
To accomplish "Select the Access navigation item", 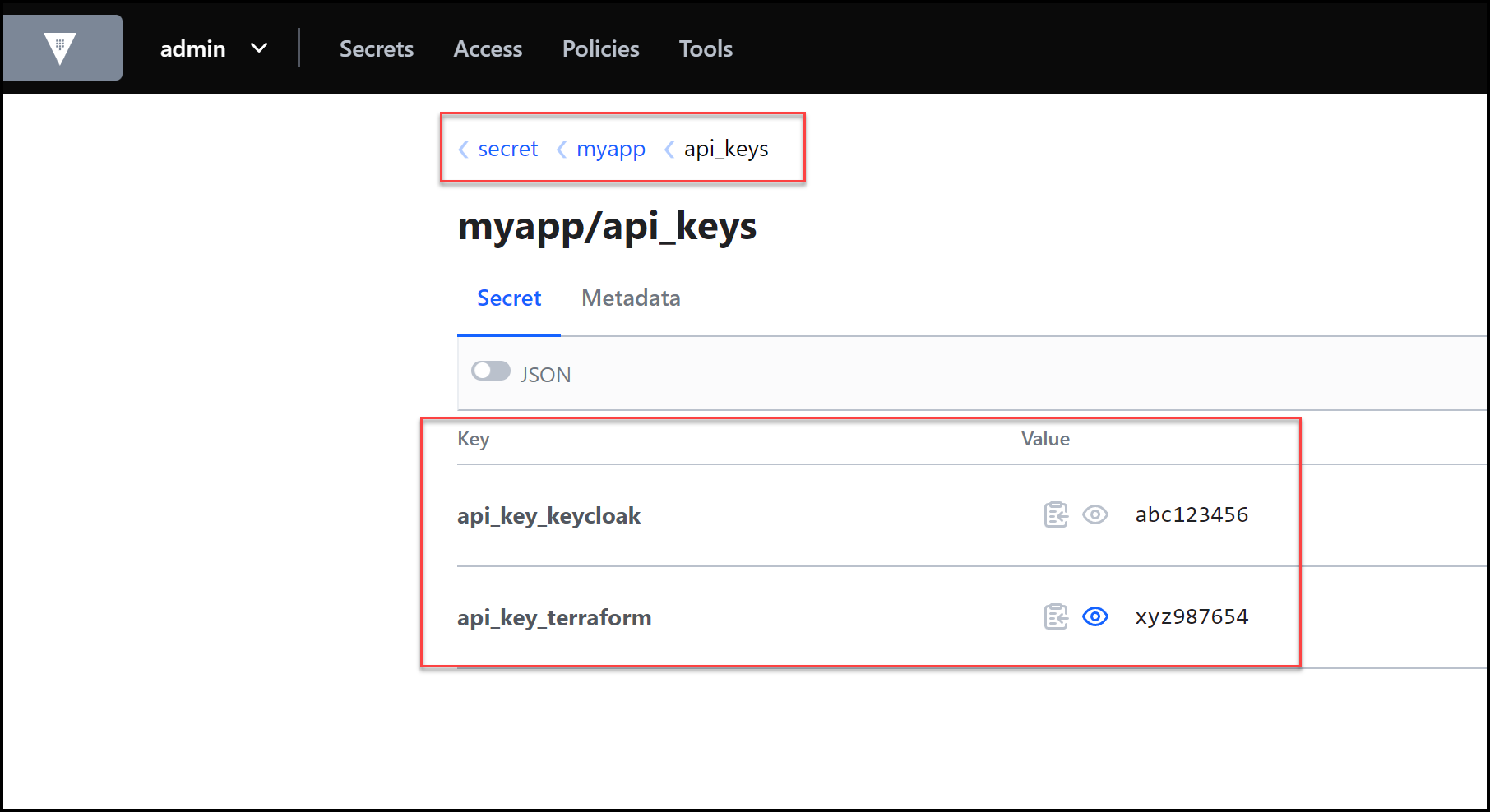I will click(x=488, y=48).
